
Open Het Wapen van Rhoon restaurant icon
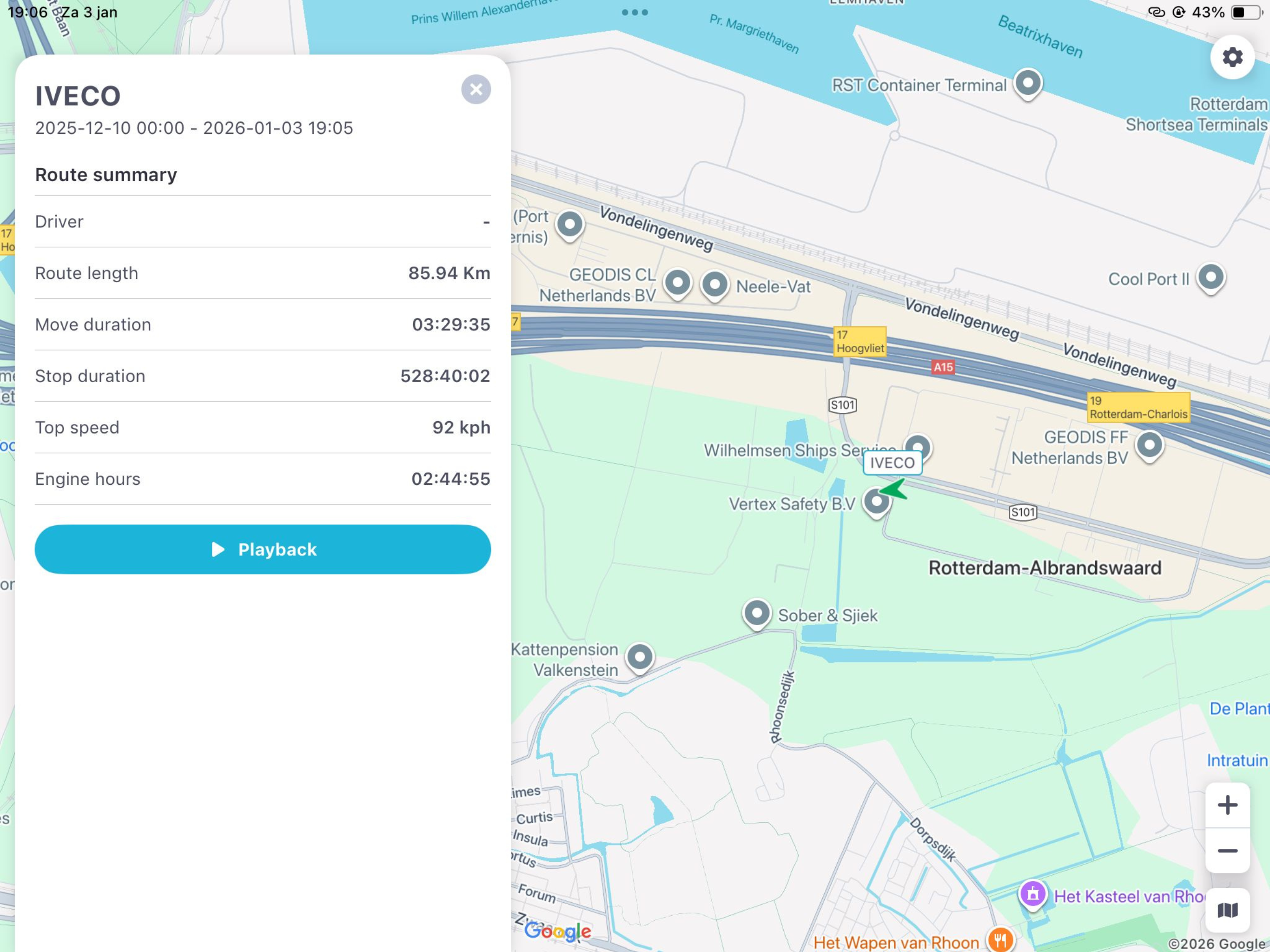(1000, 940)
